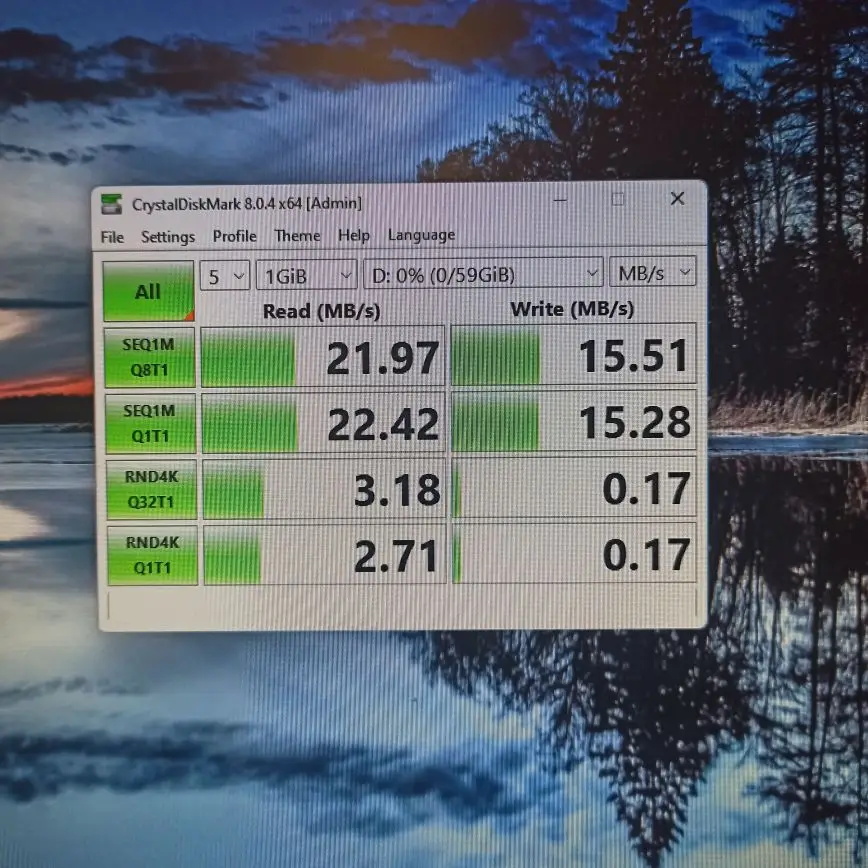Click the CrystalDiskMark app icon in title bar

point(111,204)
